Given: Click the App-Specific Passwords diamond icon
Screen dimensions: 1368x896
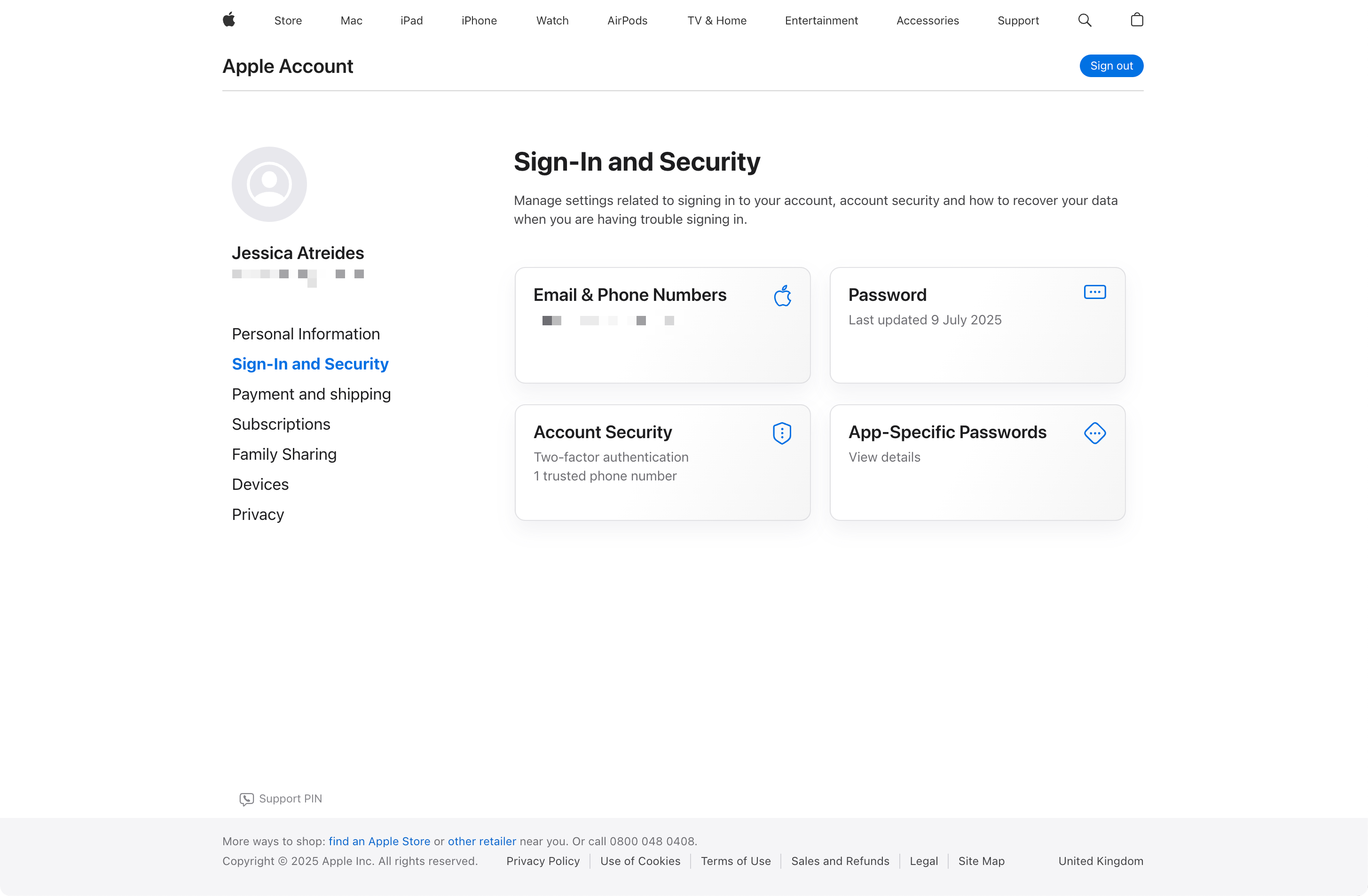Looking at the screenshot, I should pyautogui.click(x=1094, y=433).
